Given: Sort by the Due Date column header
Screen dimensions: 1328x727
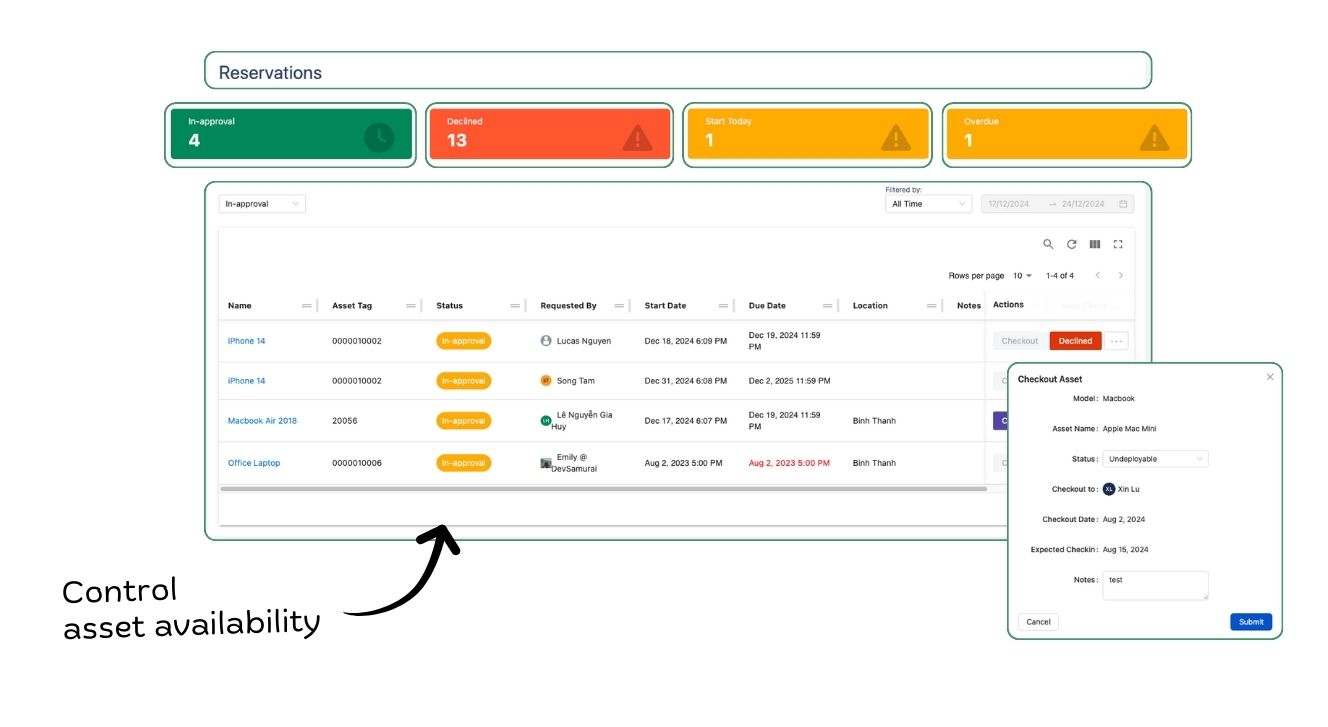Looking at the screenshot, I should (767, 306).
